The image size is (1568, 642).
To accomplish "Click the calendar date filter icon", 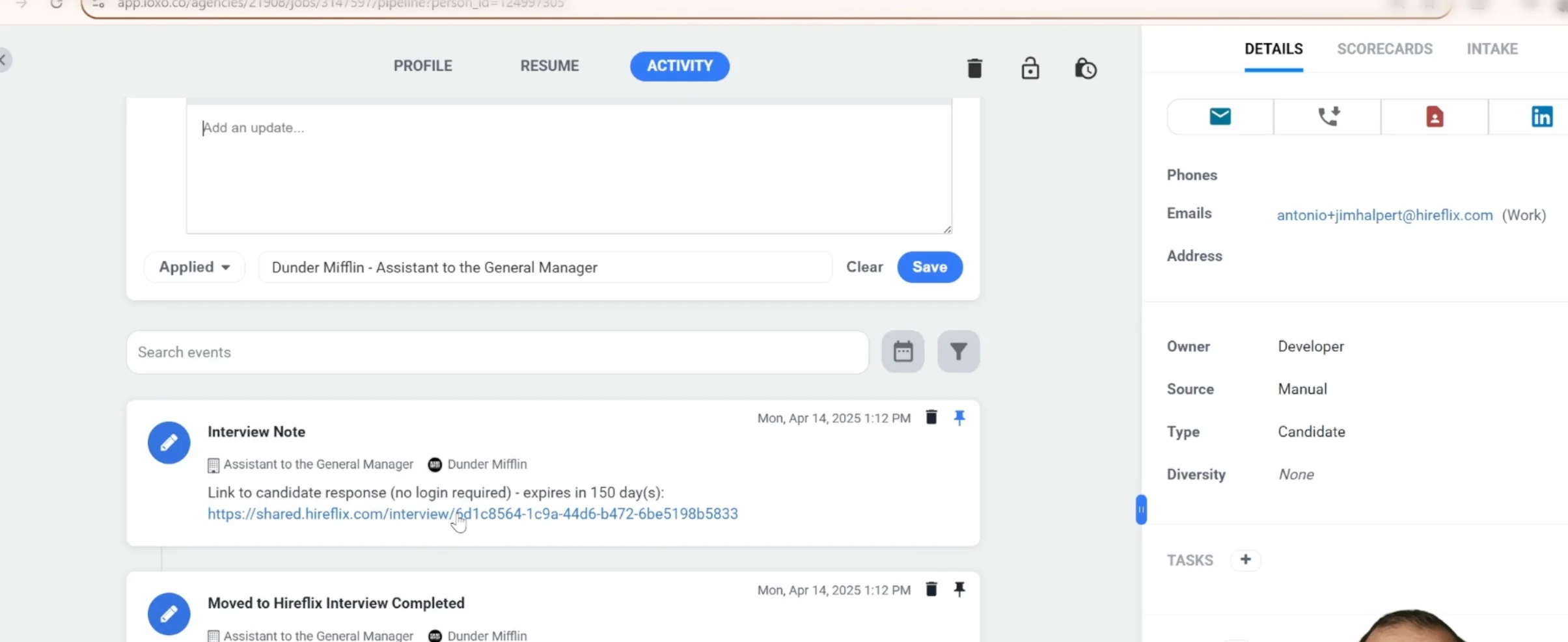I will point(903,351).
